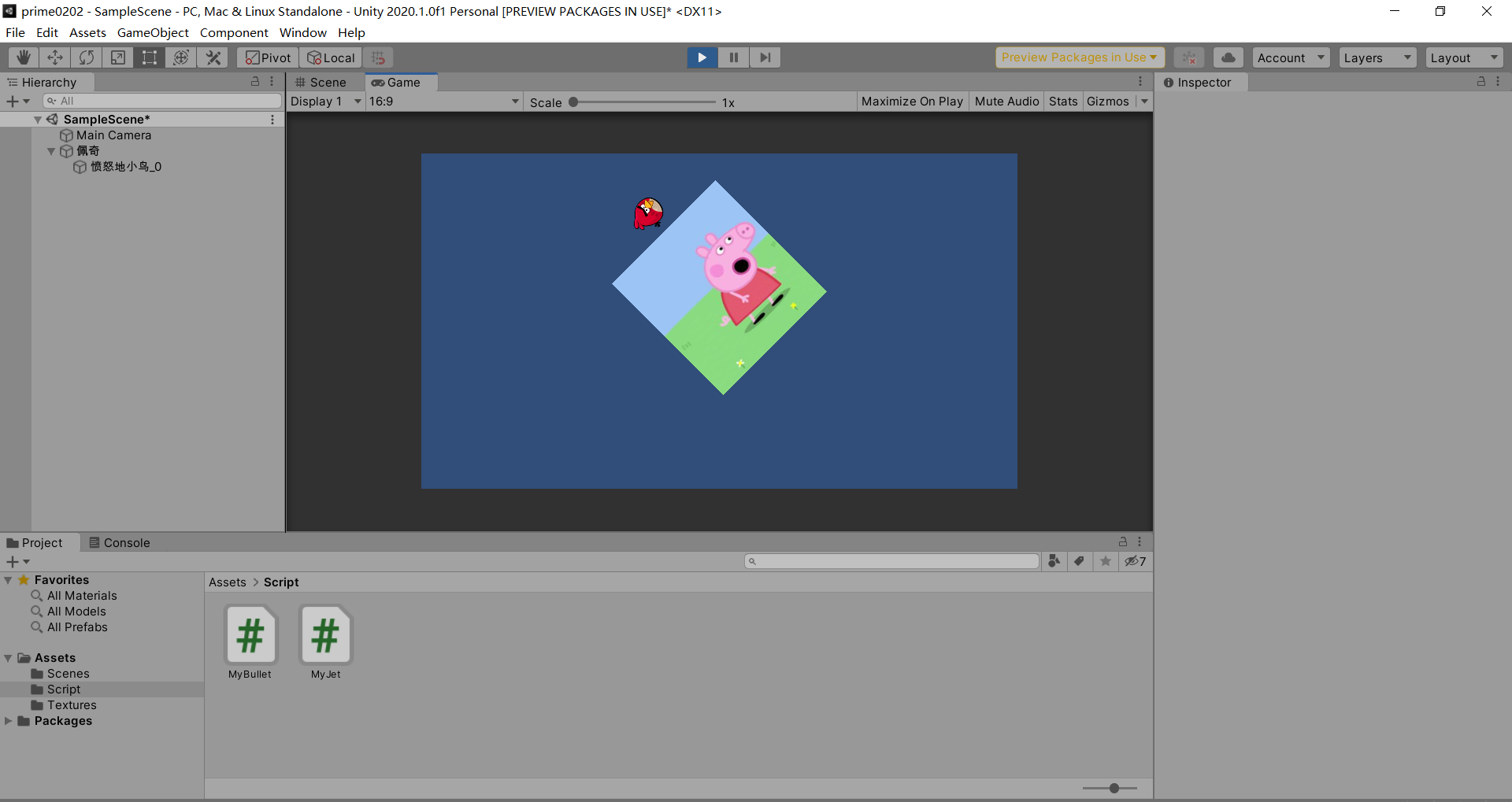This screenshot has width=1512, height=802.
Task: Open the Project panel options menu
Action: 1140,541
